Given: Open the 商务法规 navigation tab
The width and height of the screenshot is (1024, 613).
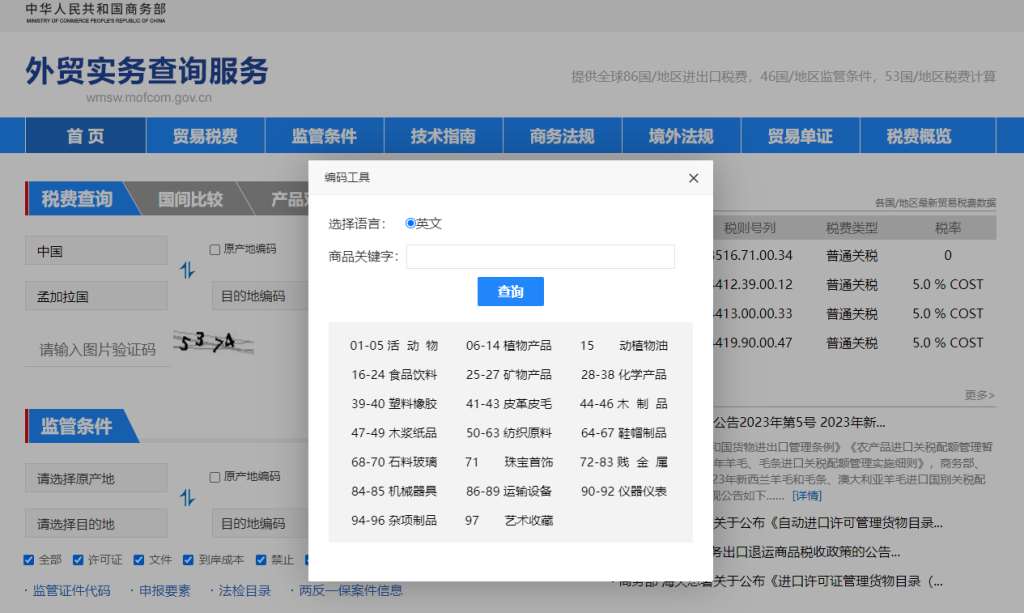Looking at the screenshot, I should click(x=562, y=136).
